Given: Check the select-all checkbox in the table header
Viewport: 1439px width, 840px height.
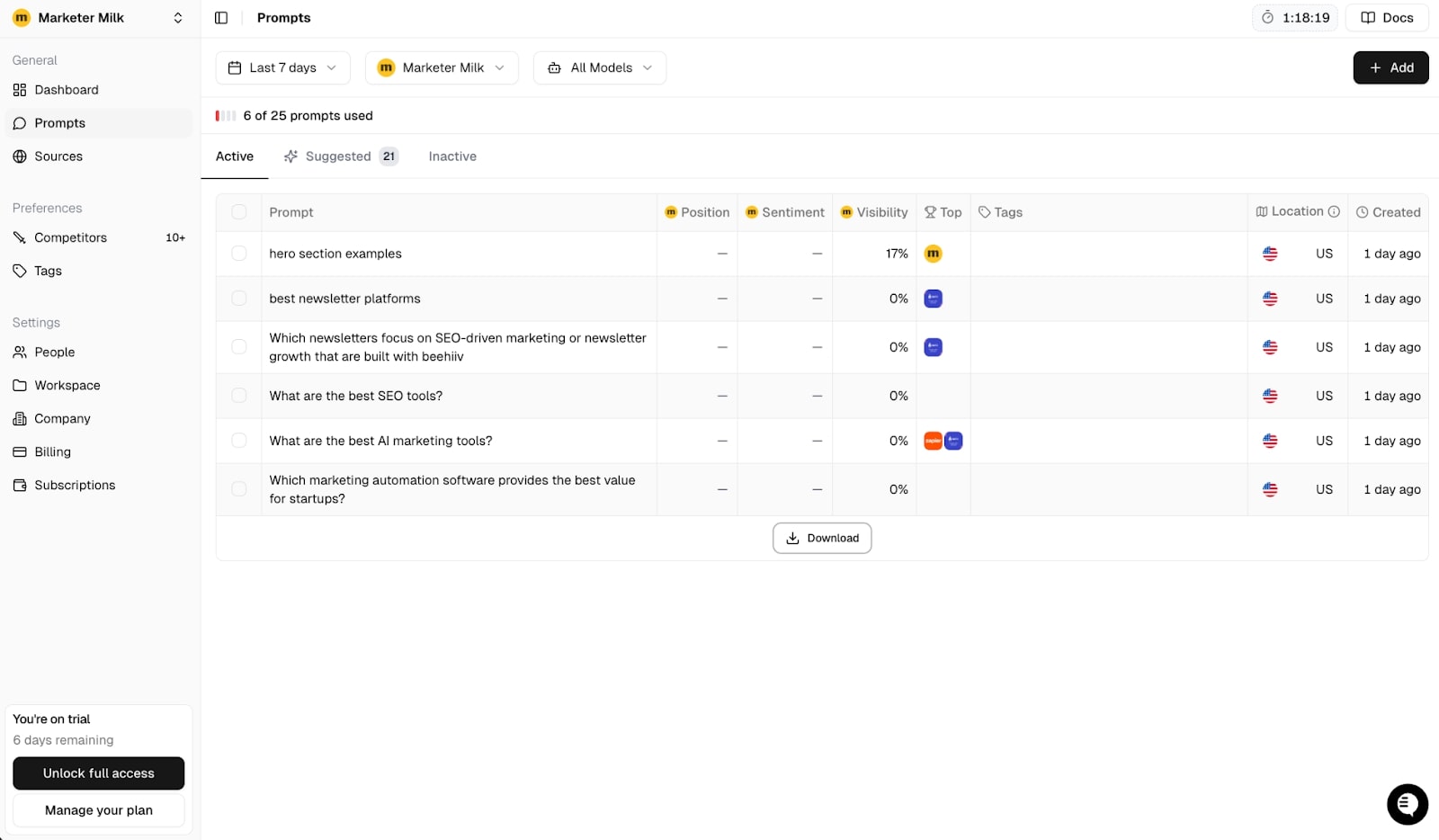Looking at the screenshot, I should pos(239,212).
